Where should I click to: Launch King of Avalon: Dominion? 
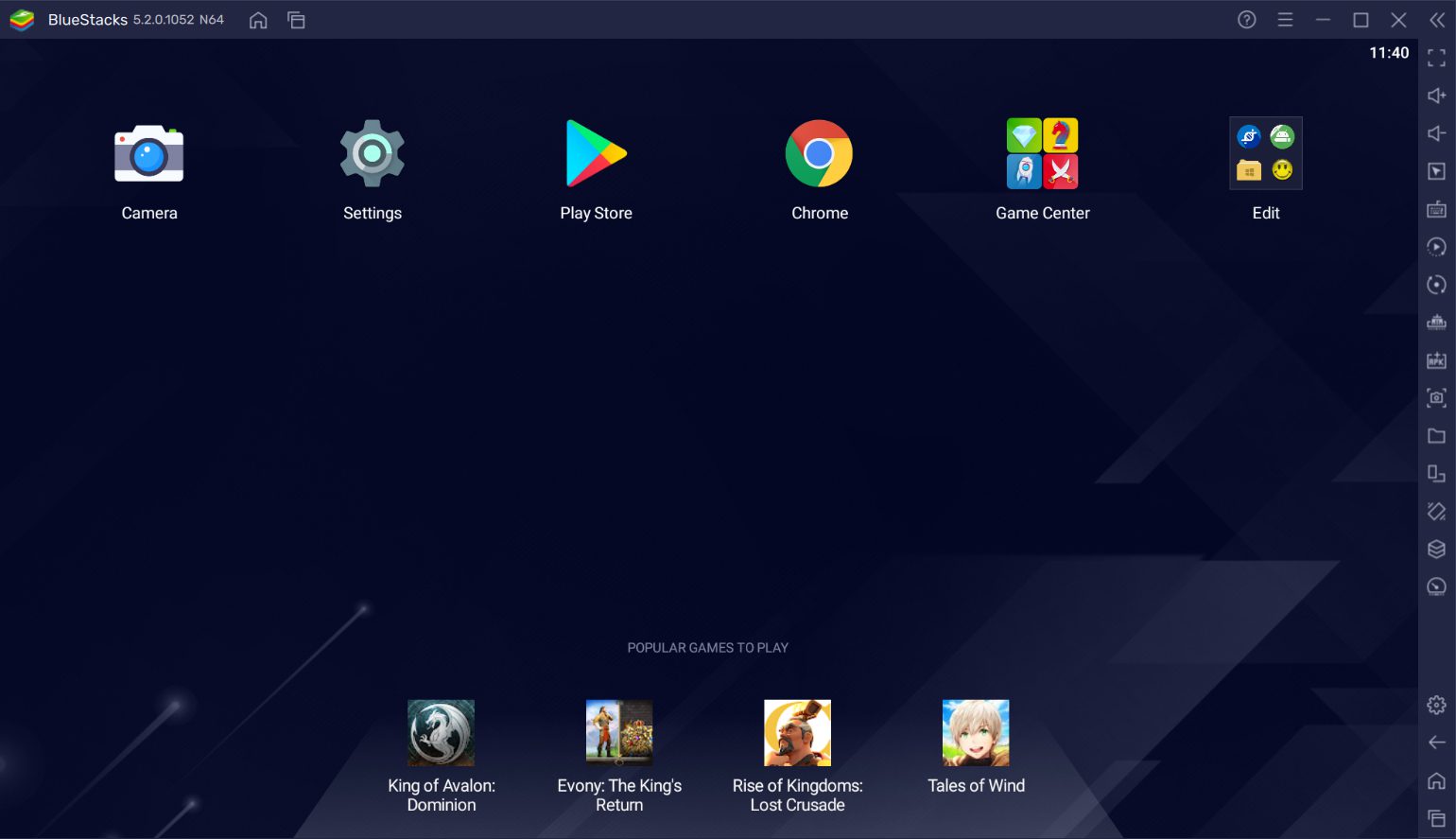(441, 733)
